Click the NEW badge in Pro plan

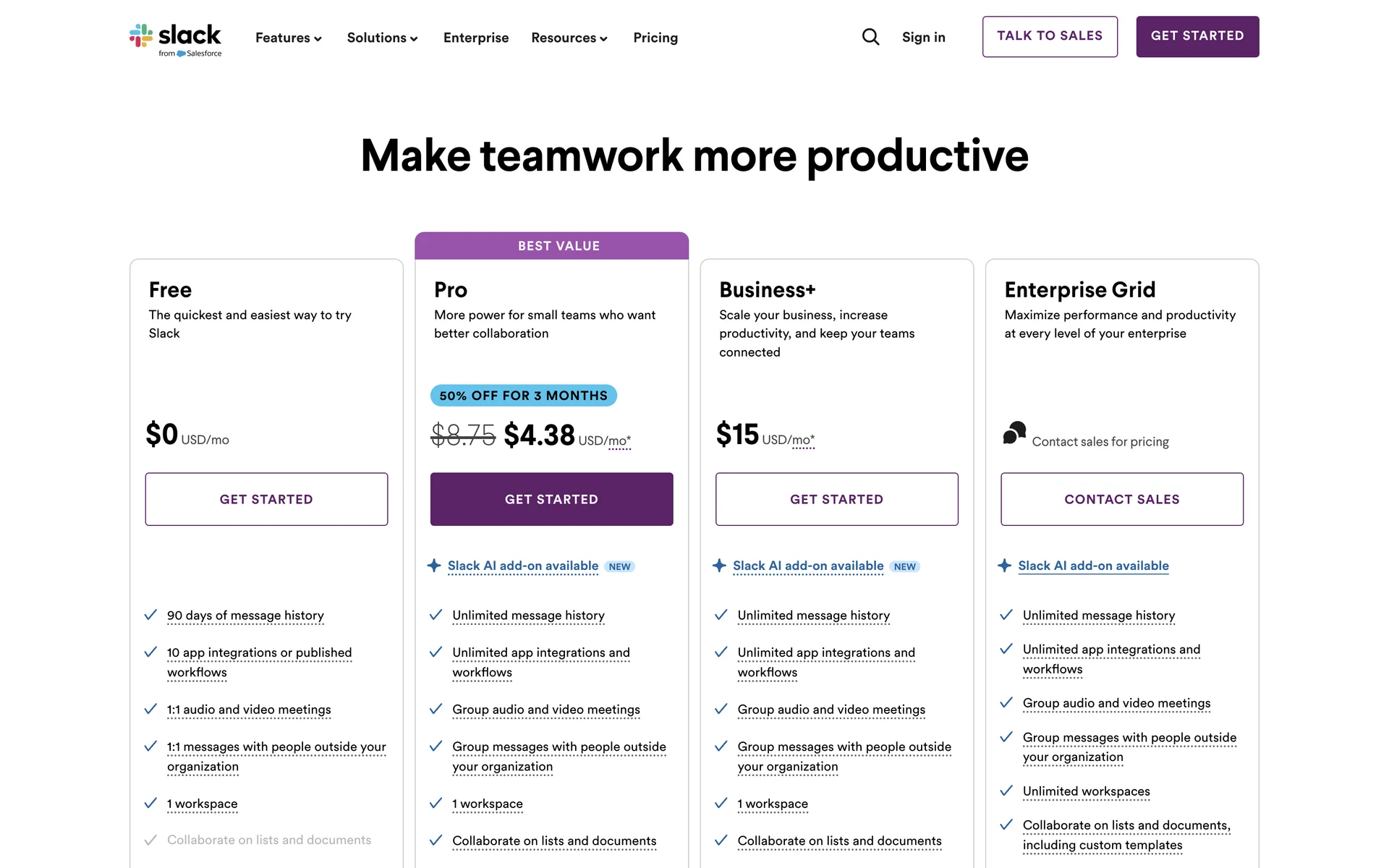(619, 566)
